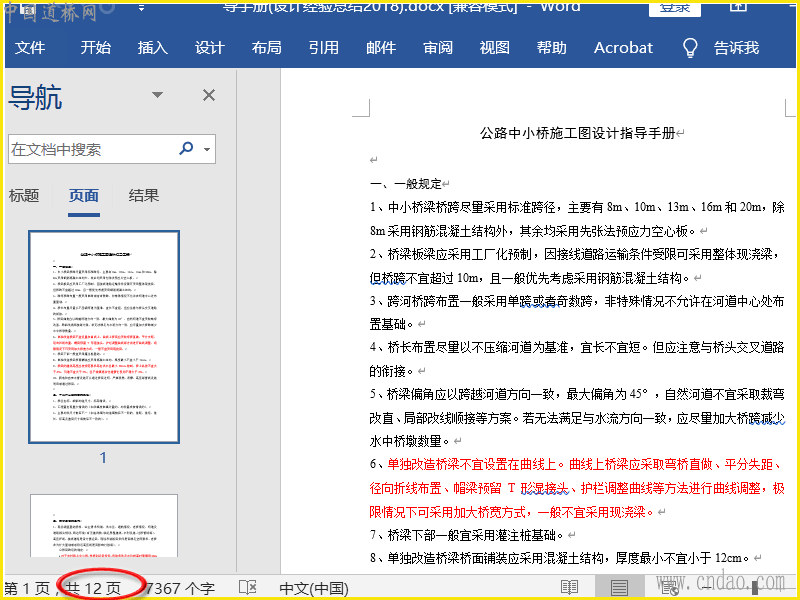Click the proofing errors book icon
800x600 pixels.
tap(247, 588)
